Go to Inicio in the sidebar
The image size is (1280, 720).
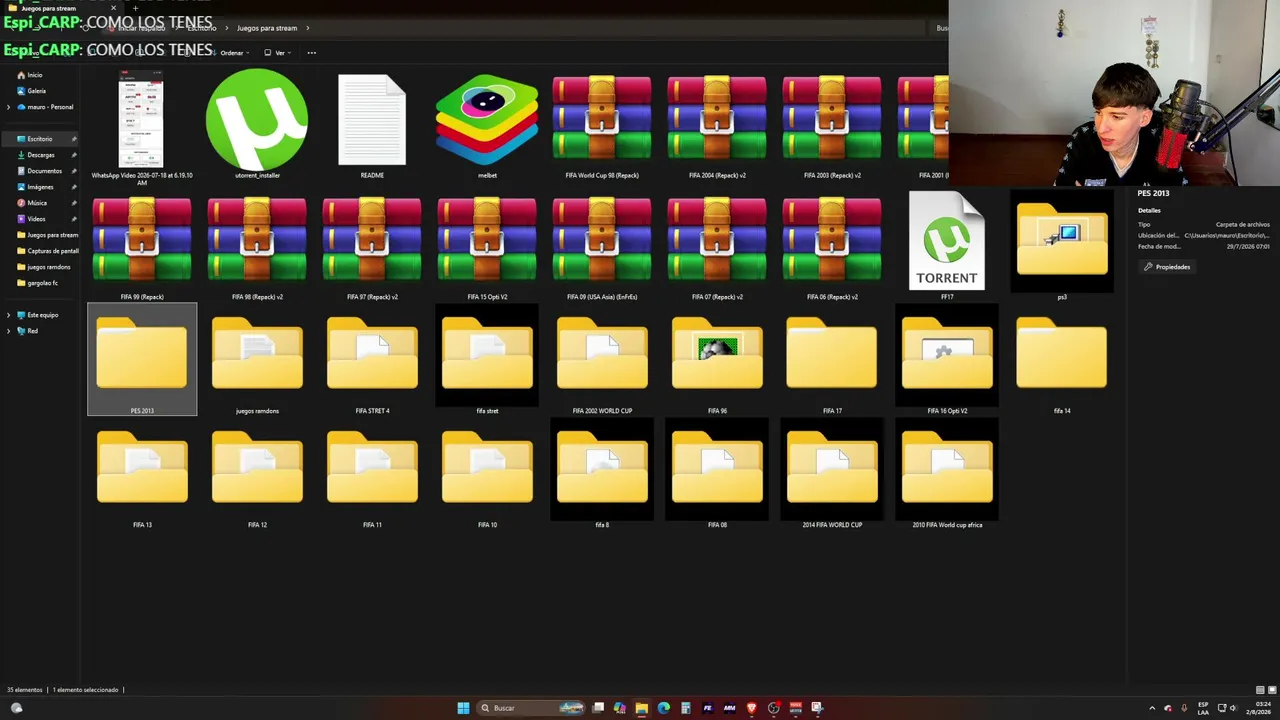click(34, 75)
